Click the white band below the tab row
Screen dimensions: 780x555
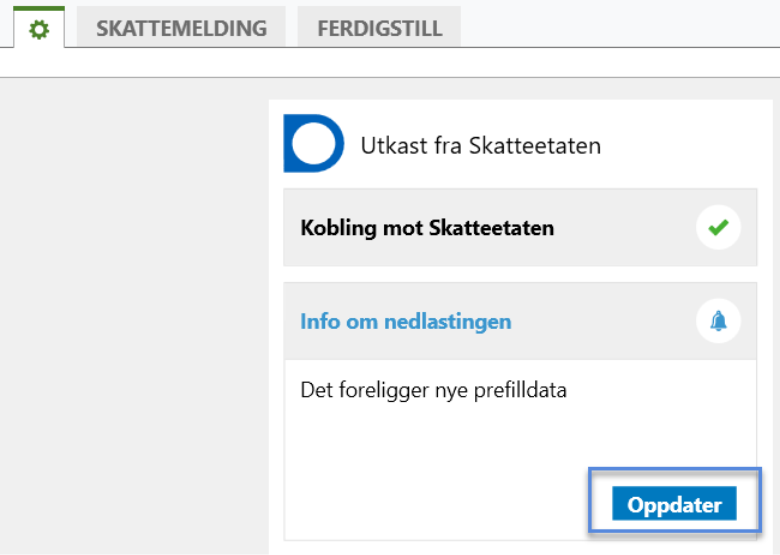pyautogui.click(x=400, y=62)
